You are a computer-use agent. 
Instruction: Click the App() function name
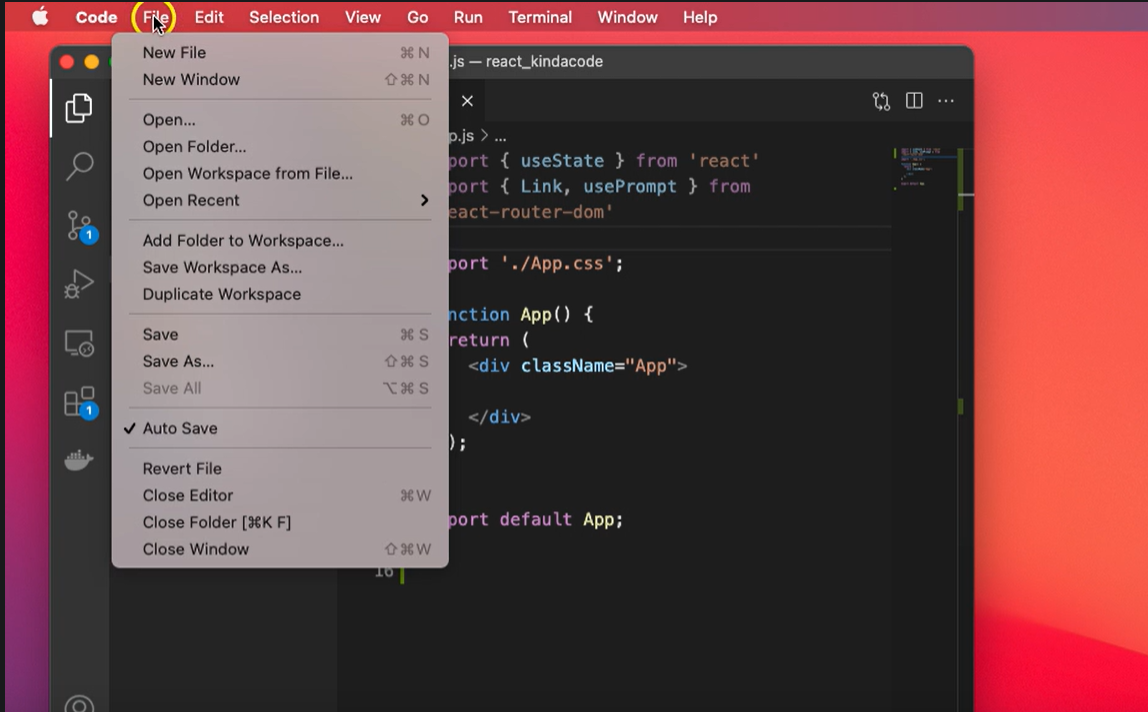pos(545,314)
